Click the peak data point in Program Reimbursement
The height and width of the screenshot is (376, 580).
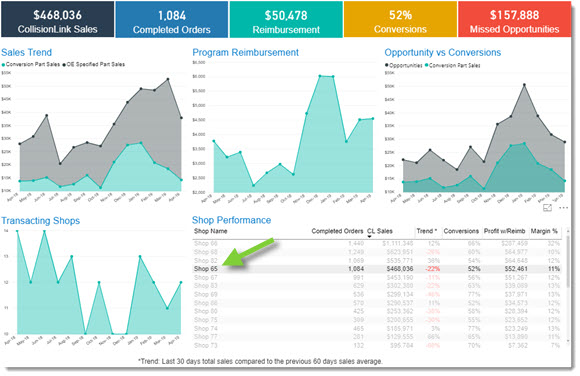coord(320,76)
